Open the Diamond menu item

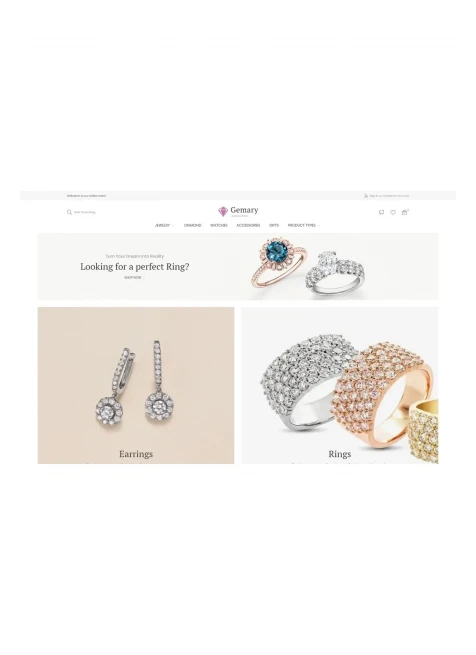click(193, 225)
